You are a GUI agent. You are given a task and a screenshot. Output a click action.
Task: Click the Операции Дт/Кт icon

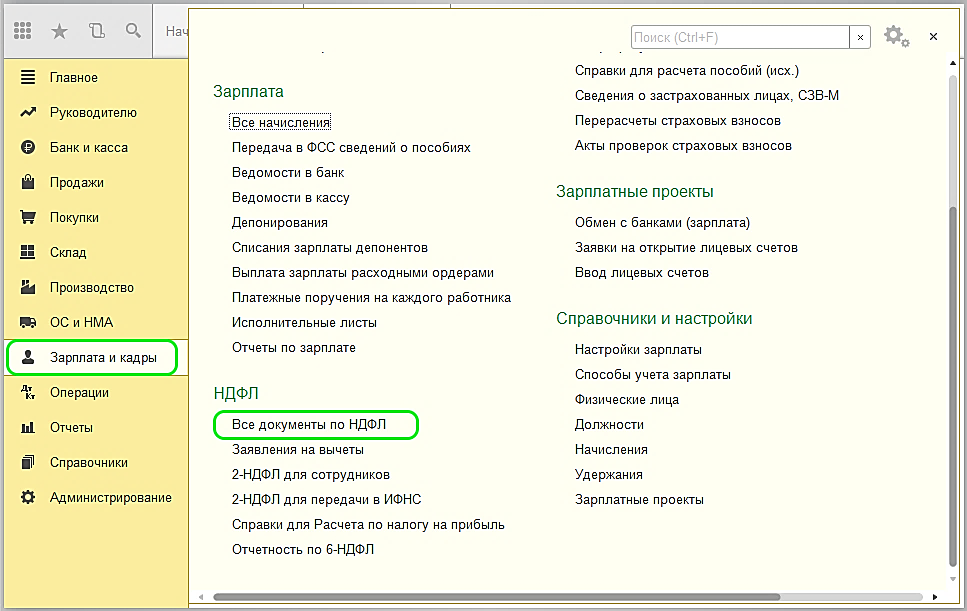[x=28, y=392]
